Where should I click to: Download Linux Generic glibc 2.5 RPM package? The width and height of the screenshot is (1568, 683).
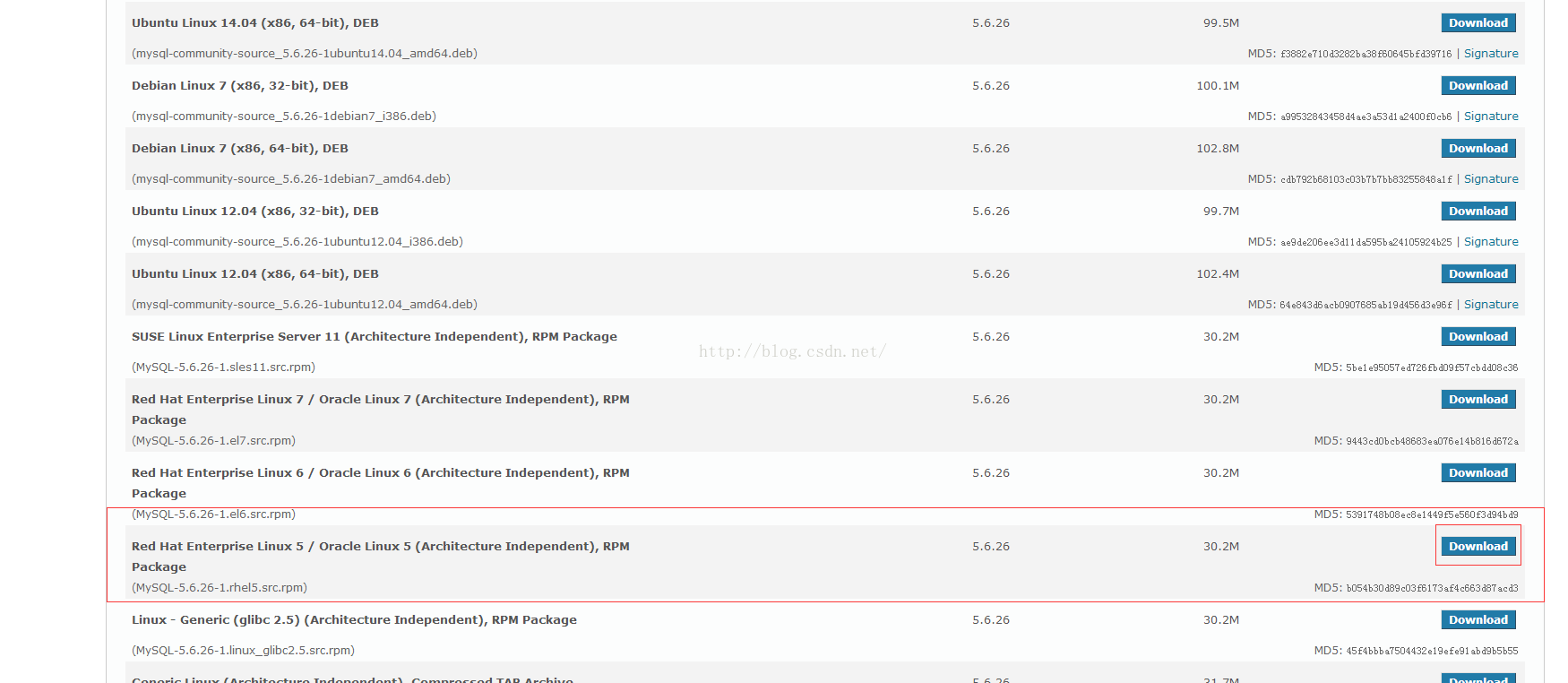1478,620
